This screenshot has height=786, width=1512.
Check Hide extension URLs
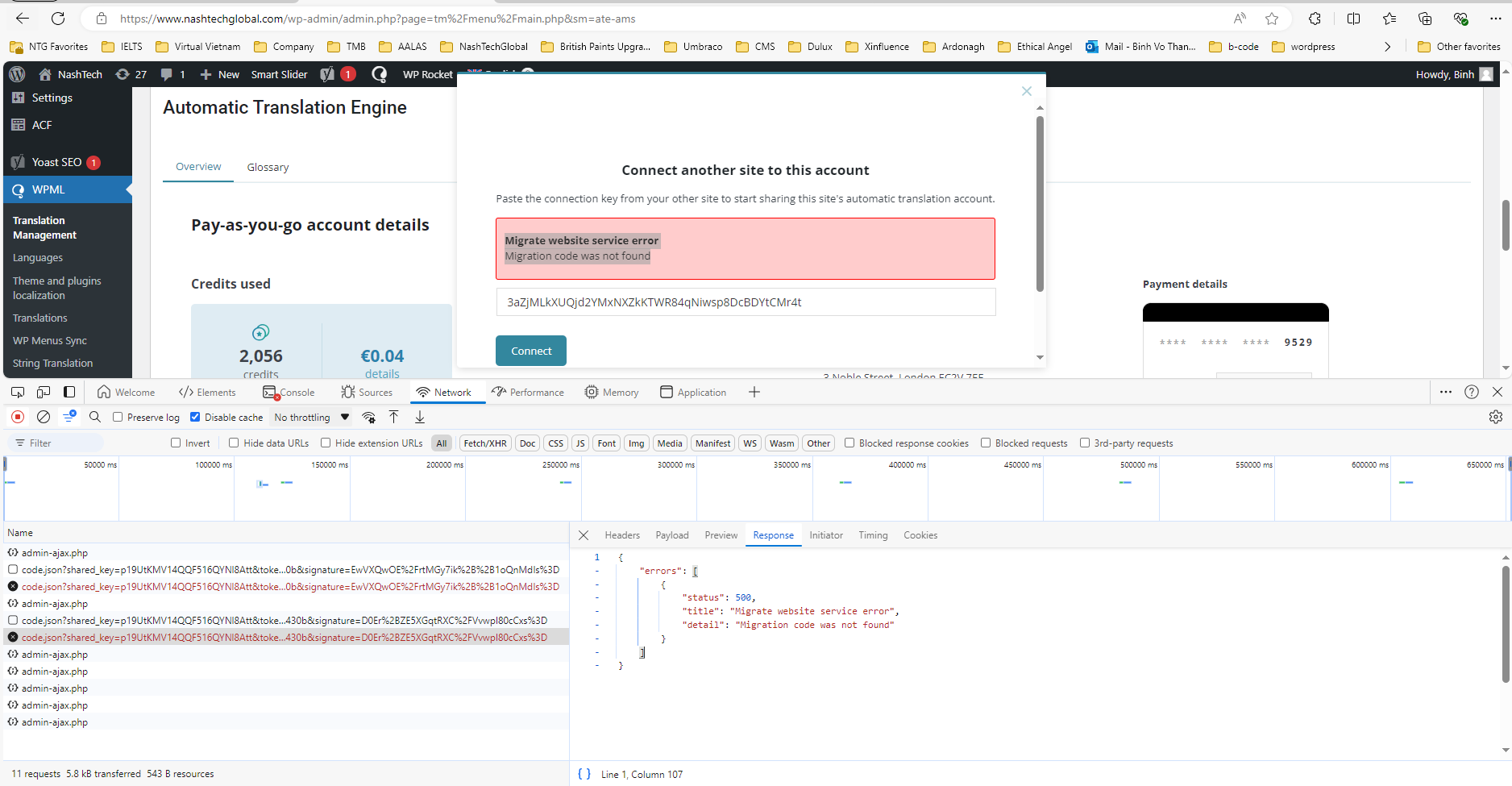pos(326,443)
